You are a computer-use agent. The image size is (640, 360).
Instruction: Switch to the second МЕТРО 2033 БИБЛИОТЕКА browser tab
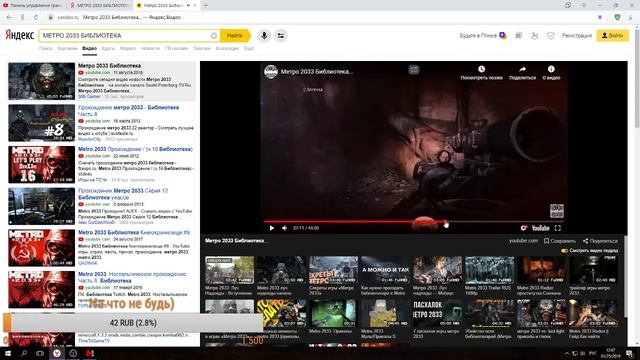pos(100,5)
